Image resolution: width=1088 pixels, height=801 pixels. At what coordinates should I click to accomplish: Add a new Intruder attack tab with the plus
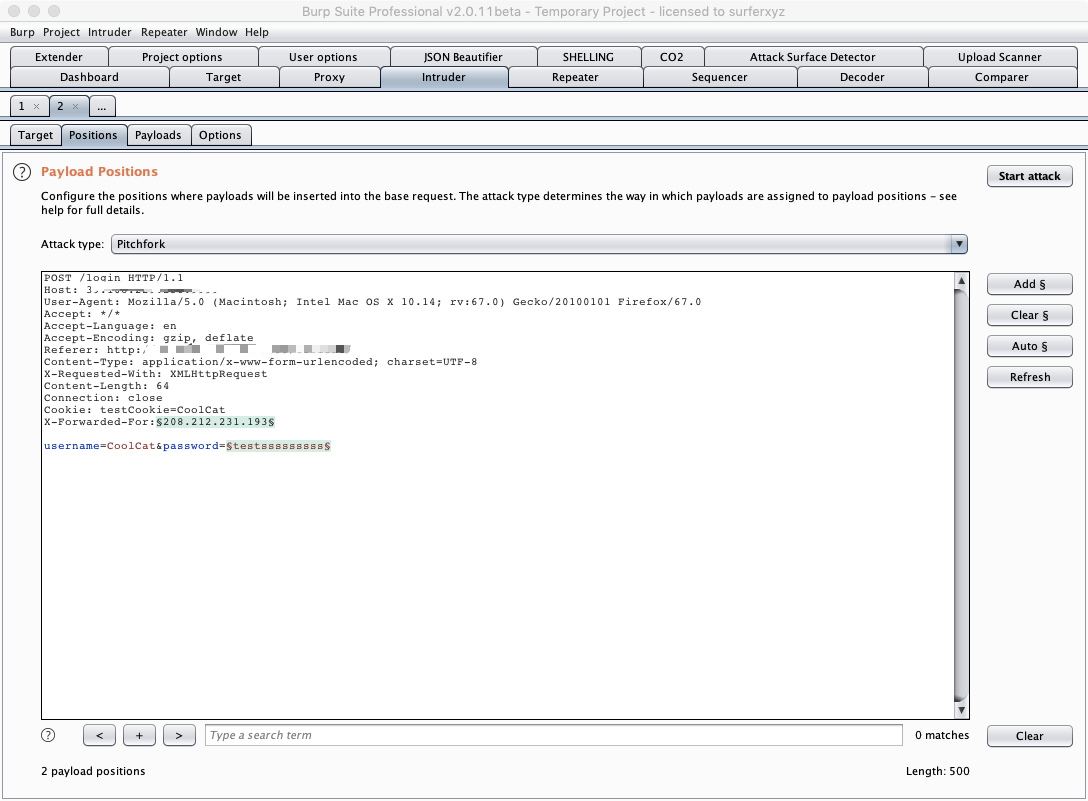pyautogui.click(x=139, y=735)
